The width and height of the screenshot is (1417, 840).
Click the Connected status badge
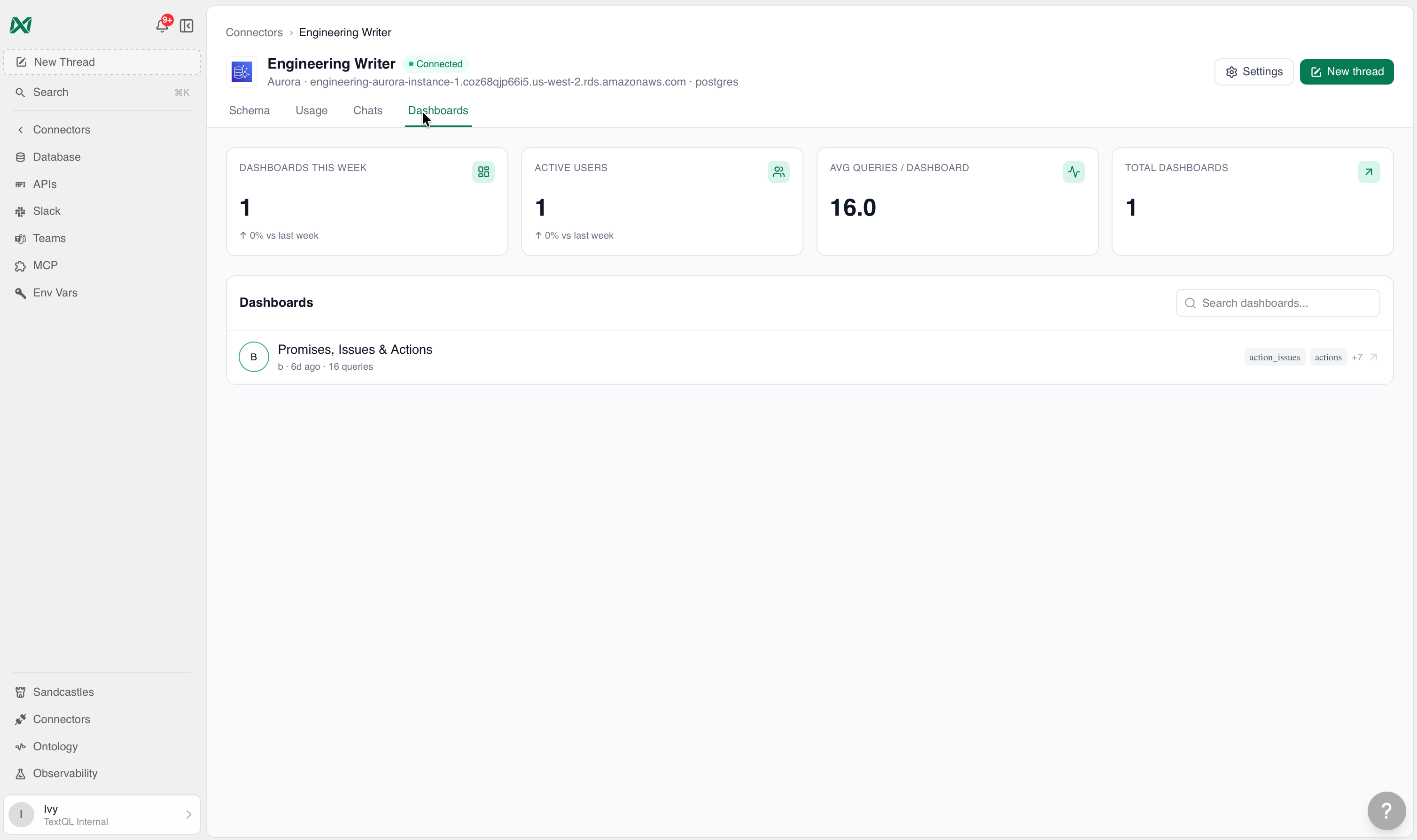436,64
